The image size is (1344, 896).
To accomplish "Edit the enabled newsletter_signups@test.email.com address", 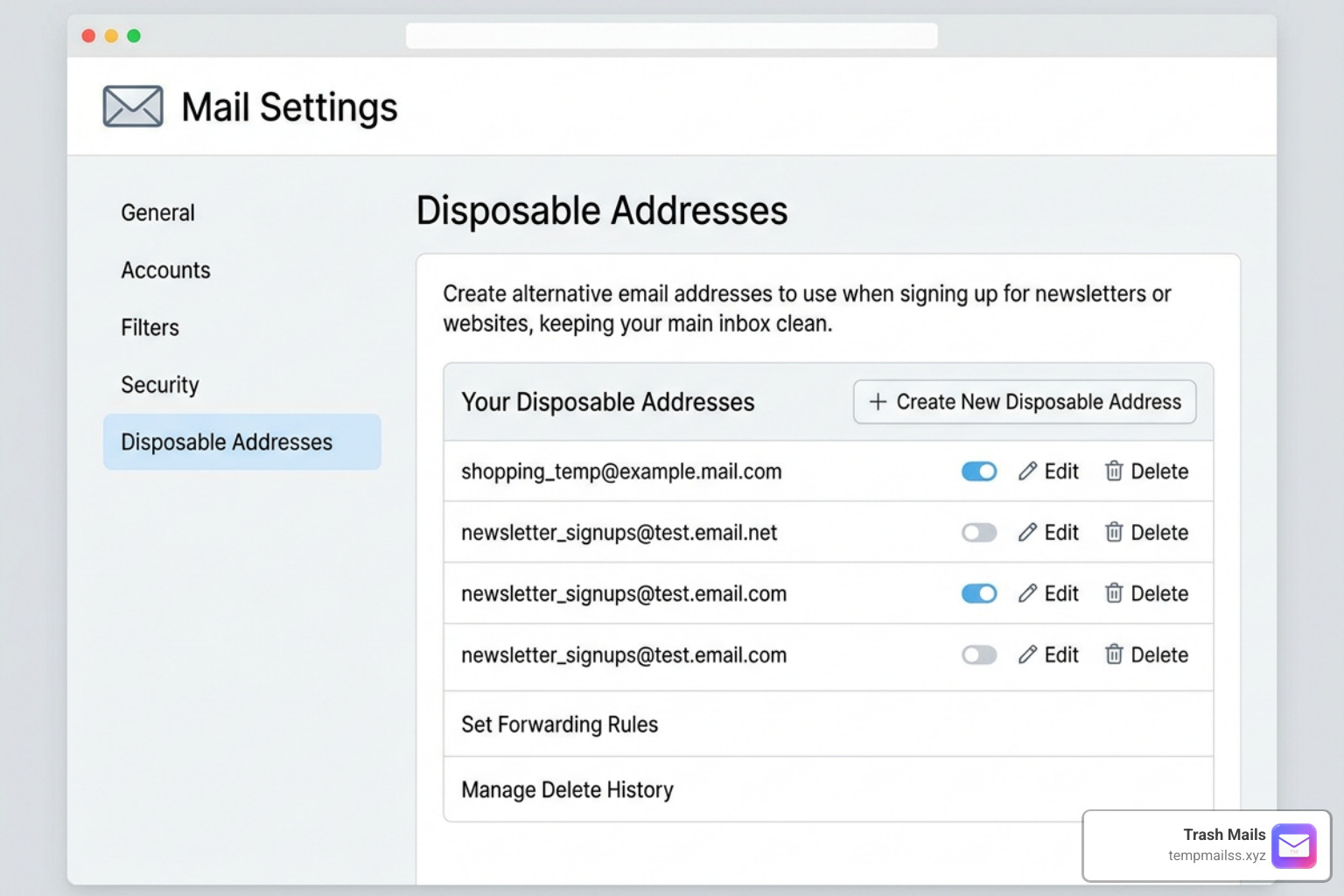I will 1048,594.
